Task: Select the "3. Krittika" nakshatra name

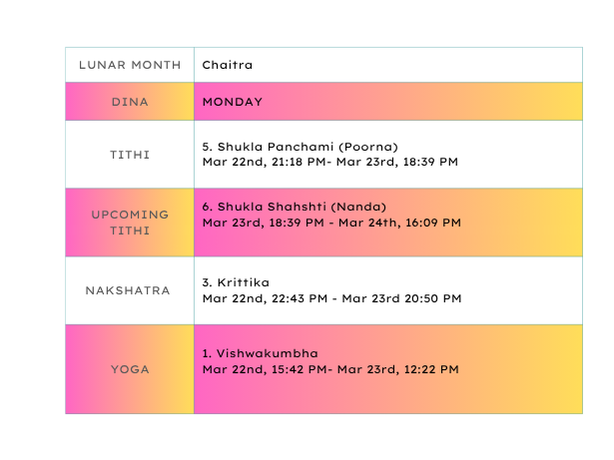Action: click(x=236, y=283)
